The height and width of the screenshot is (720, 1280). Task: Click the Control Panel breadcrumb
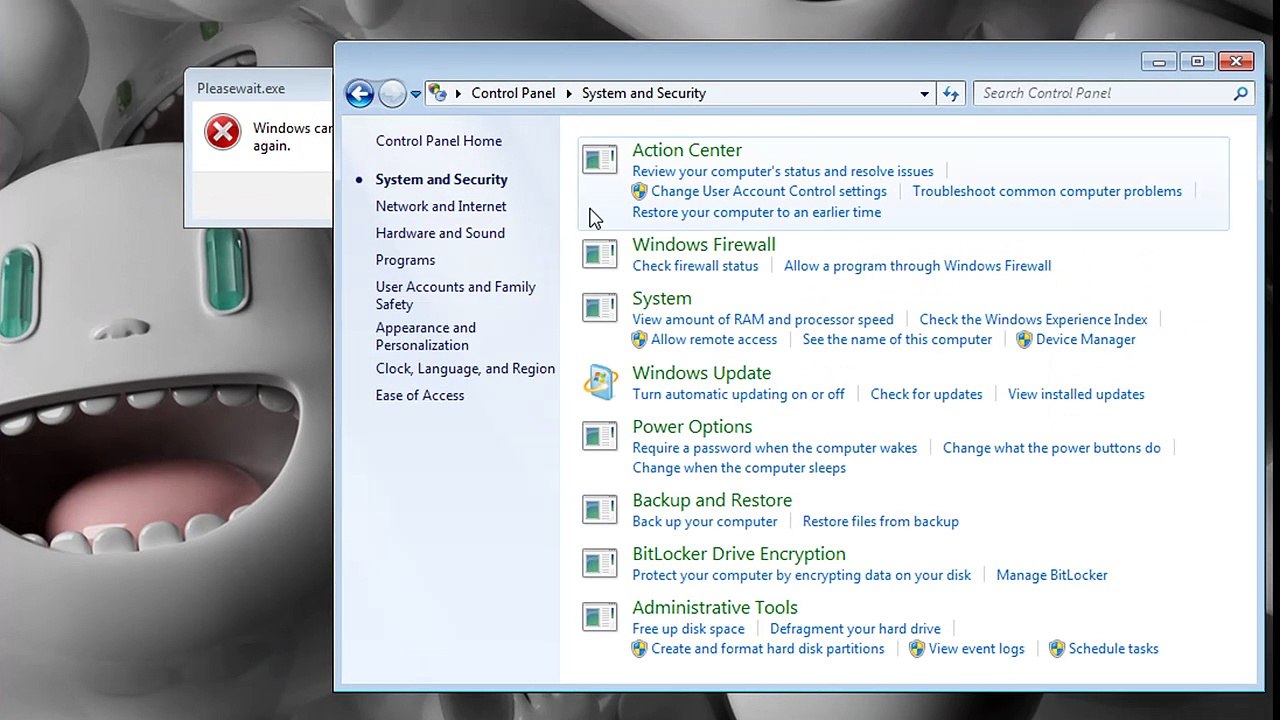pyautogui.click(x=513, y=93)
